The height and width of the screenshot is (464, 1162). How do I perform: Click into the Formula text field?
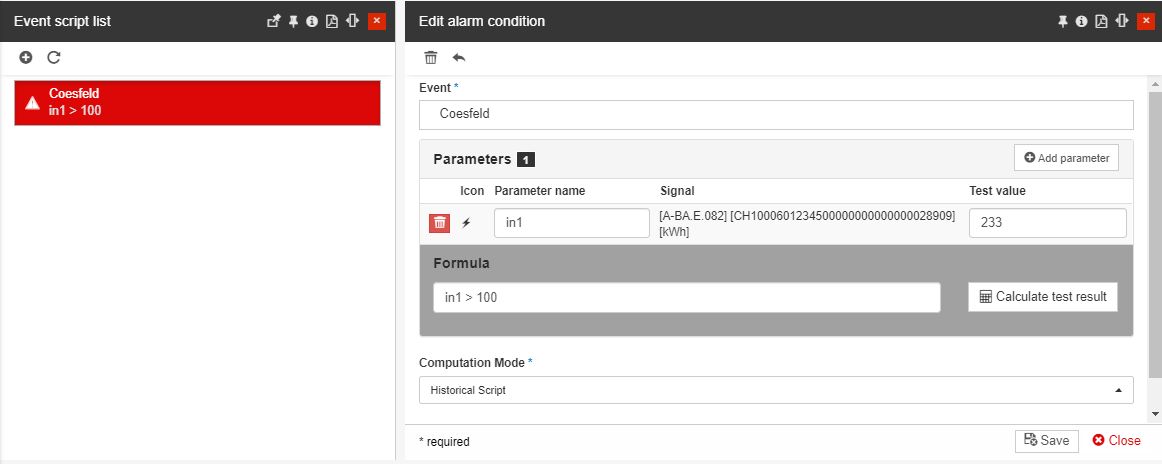pyautogui.click(x=686, y=298)
